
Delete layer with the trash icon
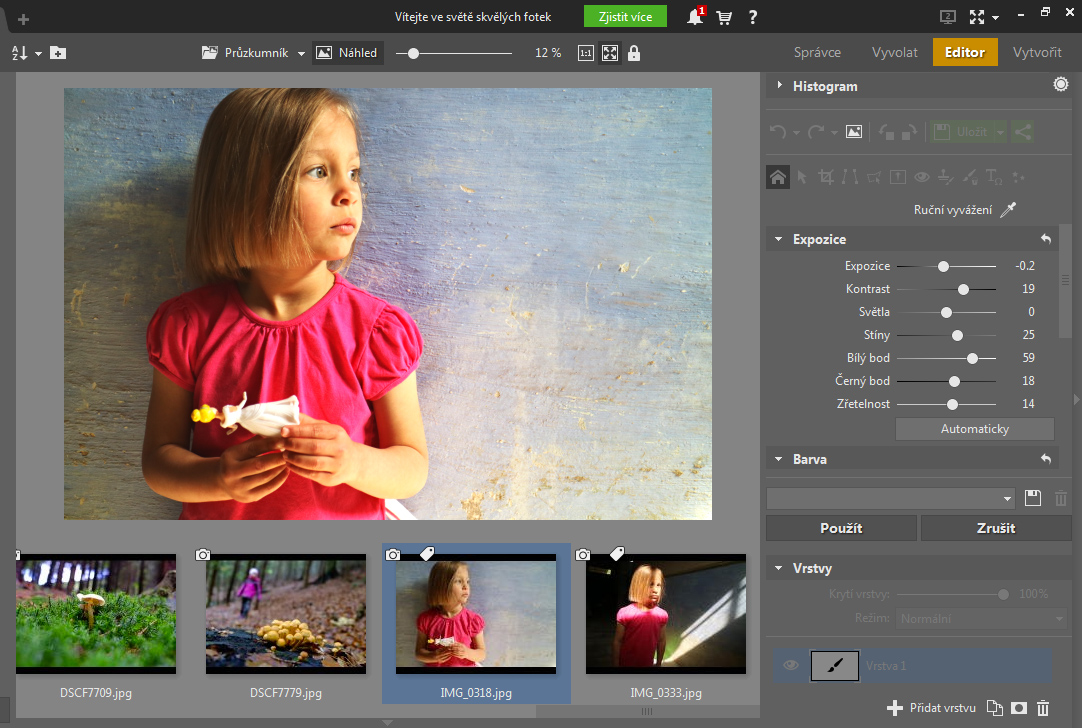coord(1043,708)
